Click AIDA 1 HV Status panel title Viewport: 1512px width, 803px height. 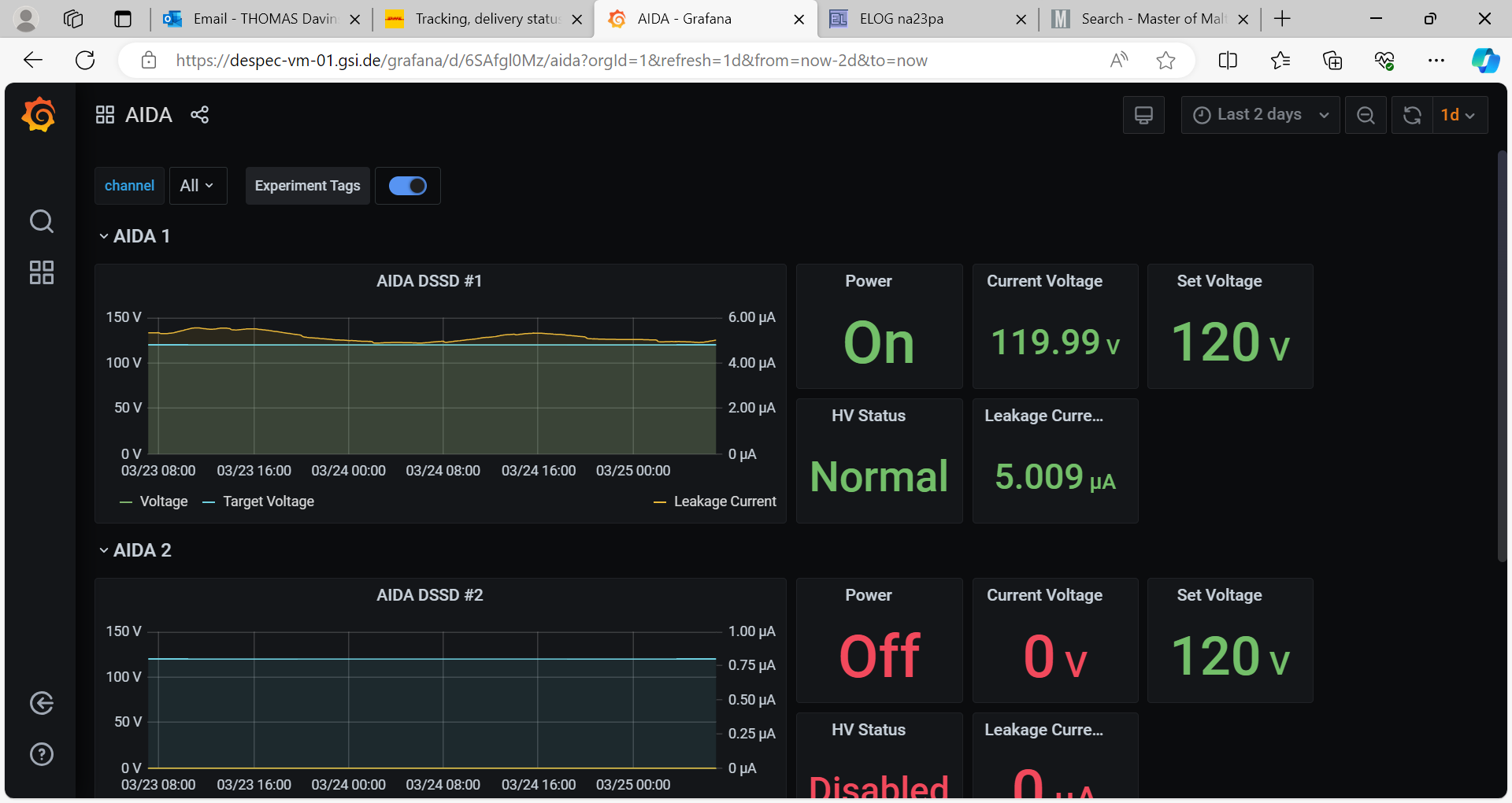tap(869, 416)
